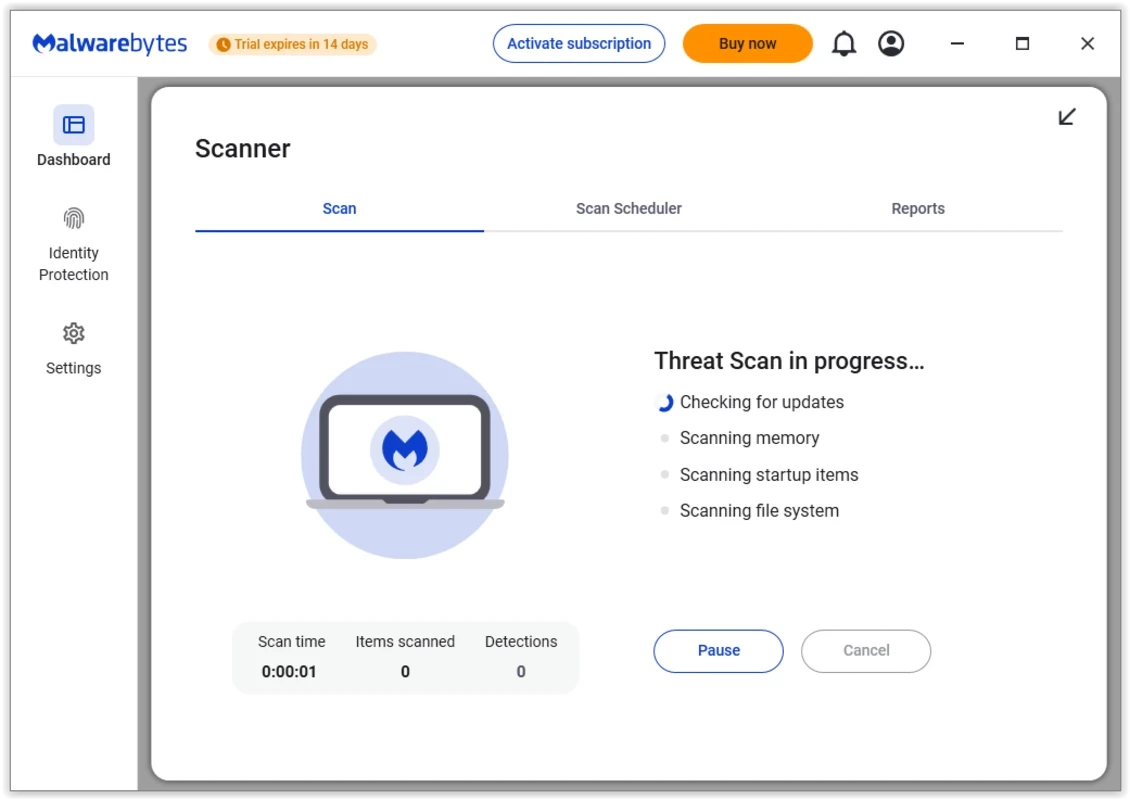Click the Checking for updates spinner

pos(664,403)
